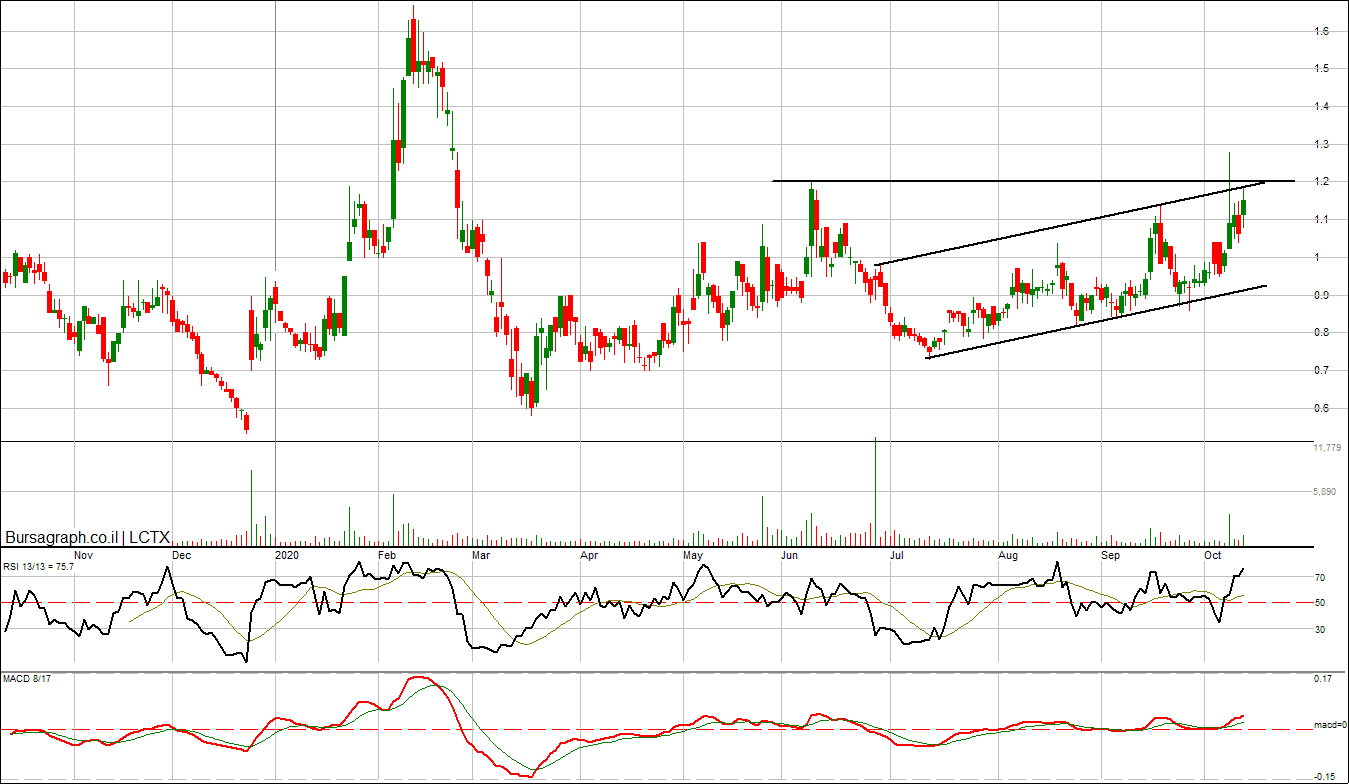The height and width of the screenshot is (784, 1349).
Task: Select the RSI 70 level label
Action: [1320, 578]
